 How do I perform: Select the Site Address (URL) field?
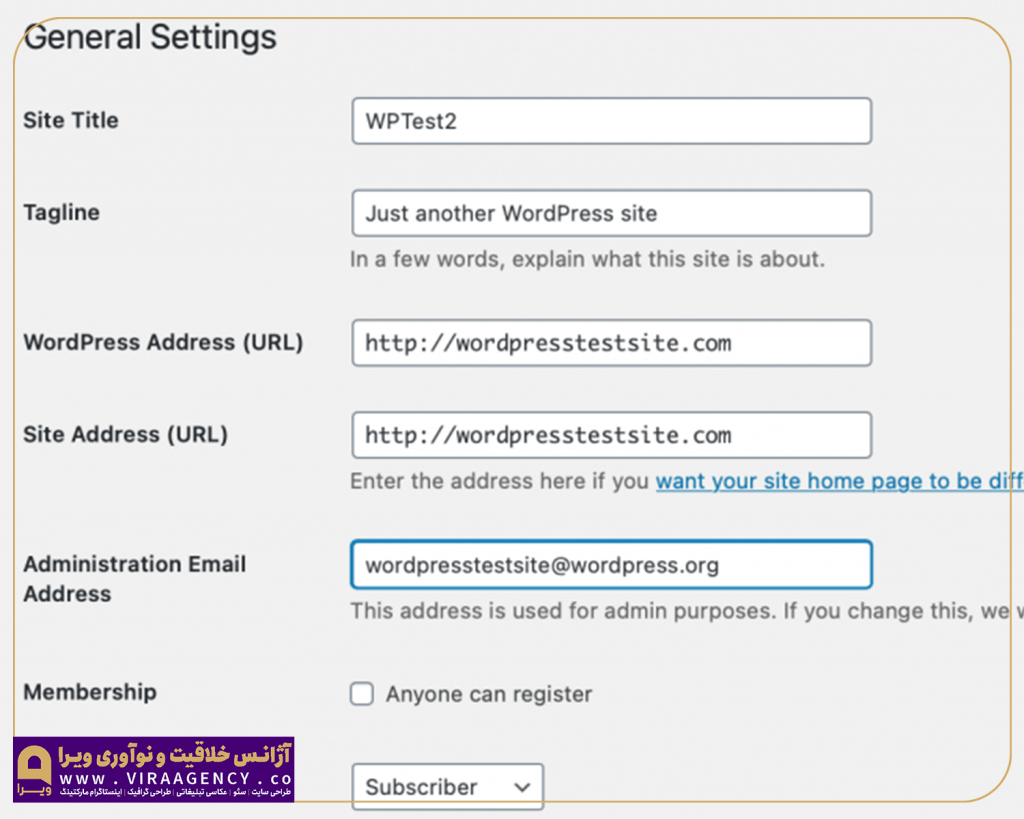tap(611, 435)
